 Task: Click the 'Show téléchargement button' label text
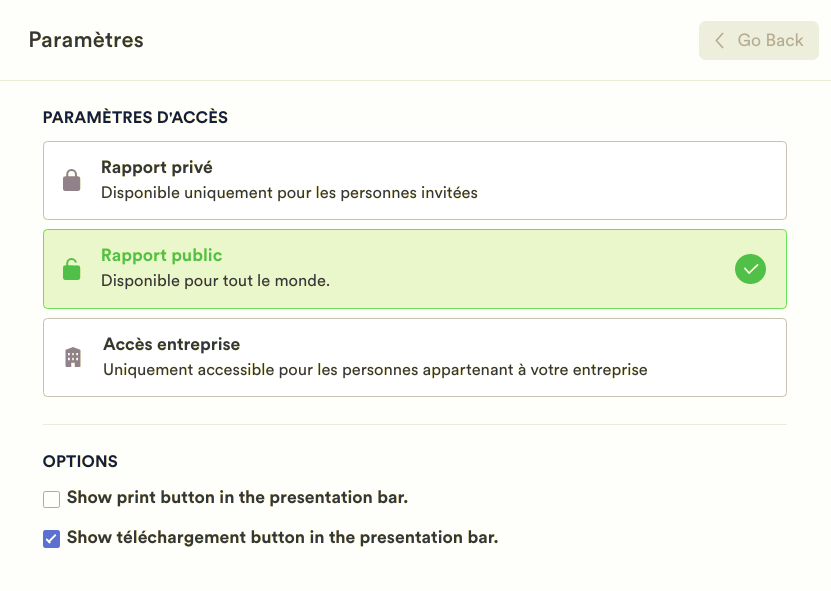point(282,538)
